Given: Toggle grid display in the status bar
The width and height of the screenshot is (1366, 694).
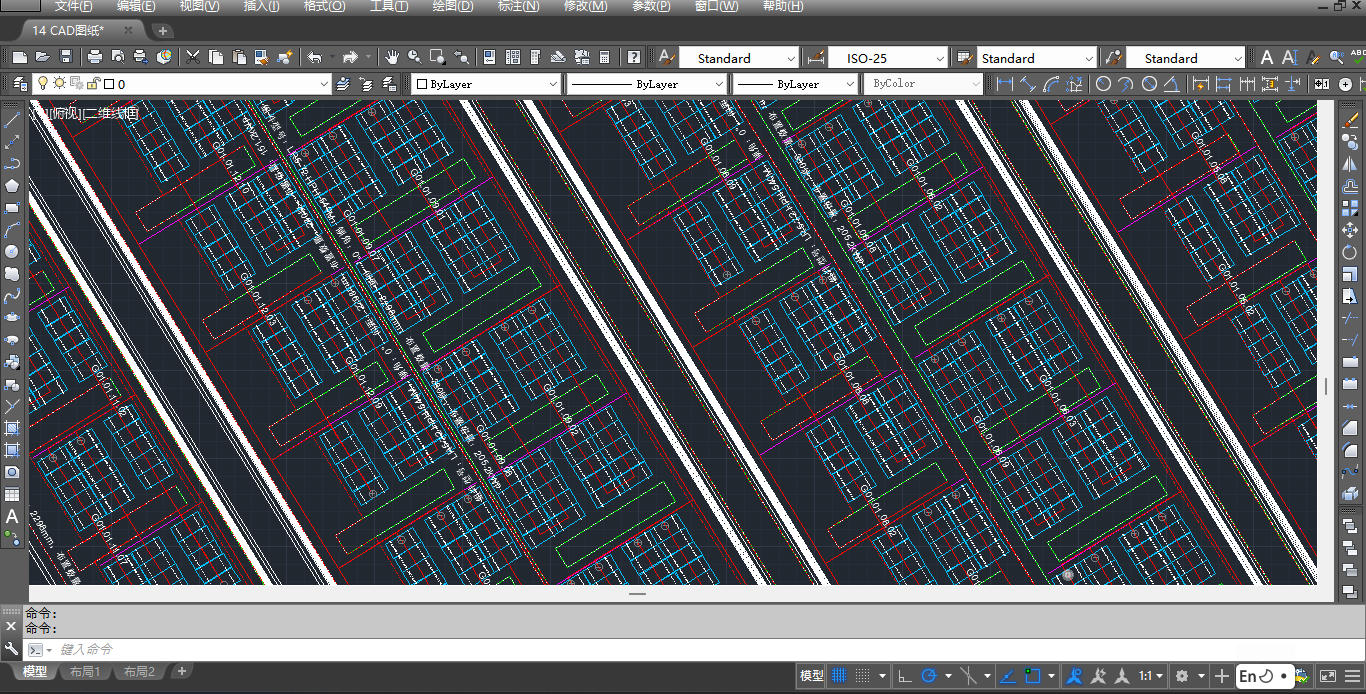Looking at the screenshot, I should click(839, 676).
